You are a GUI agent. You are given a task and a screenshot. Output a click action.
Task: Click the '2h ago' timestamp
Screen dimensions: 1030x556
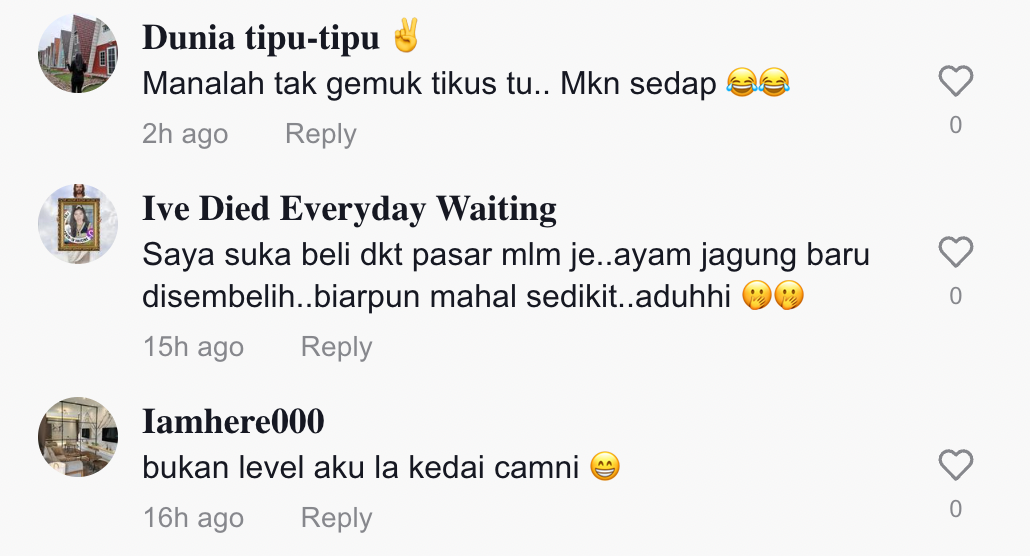pos(185,134)
